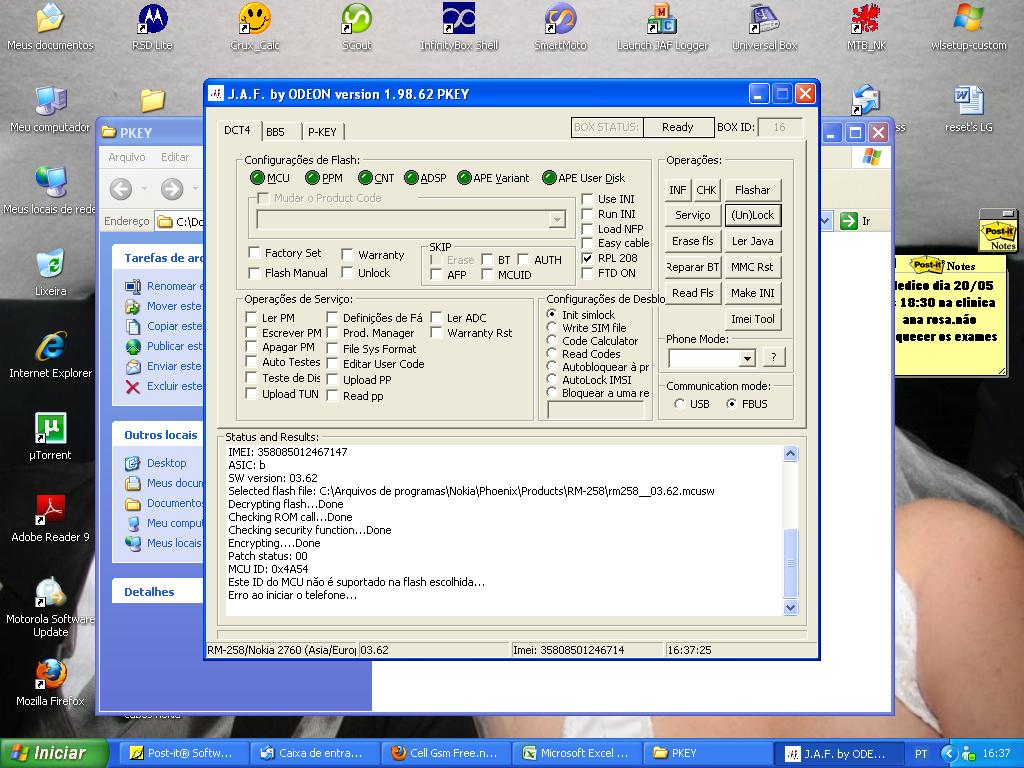Tick the File Sys Format checkbox
This screenshot has width=1024, height=768.
click(332, 349)
